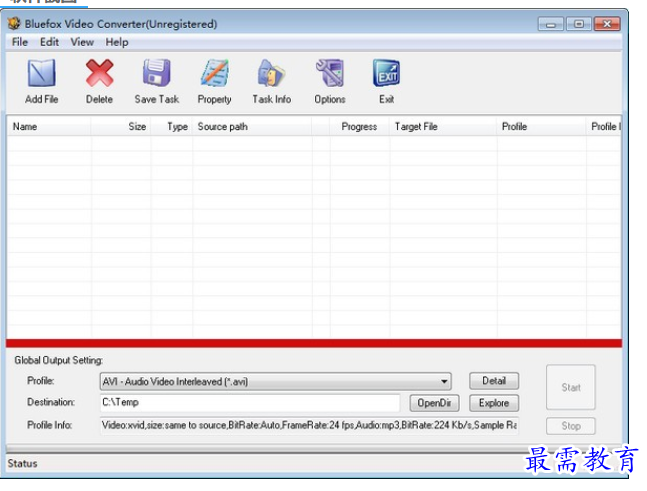Click the Profile column header
The width and height of the screenshot is (647, 491).
(x=541, y=127)
